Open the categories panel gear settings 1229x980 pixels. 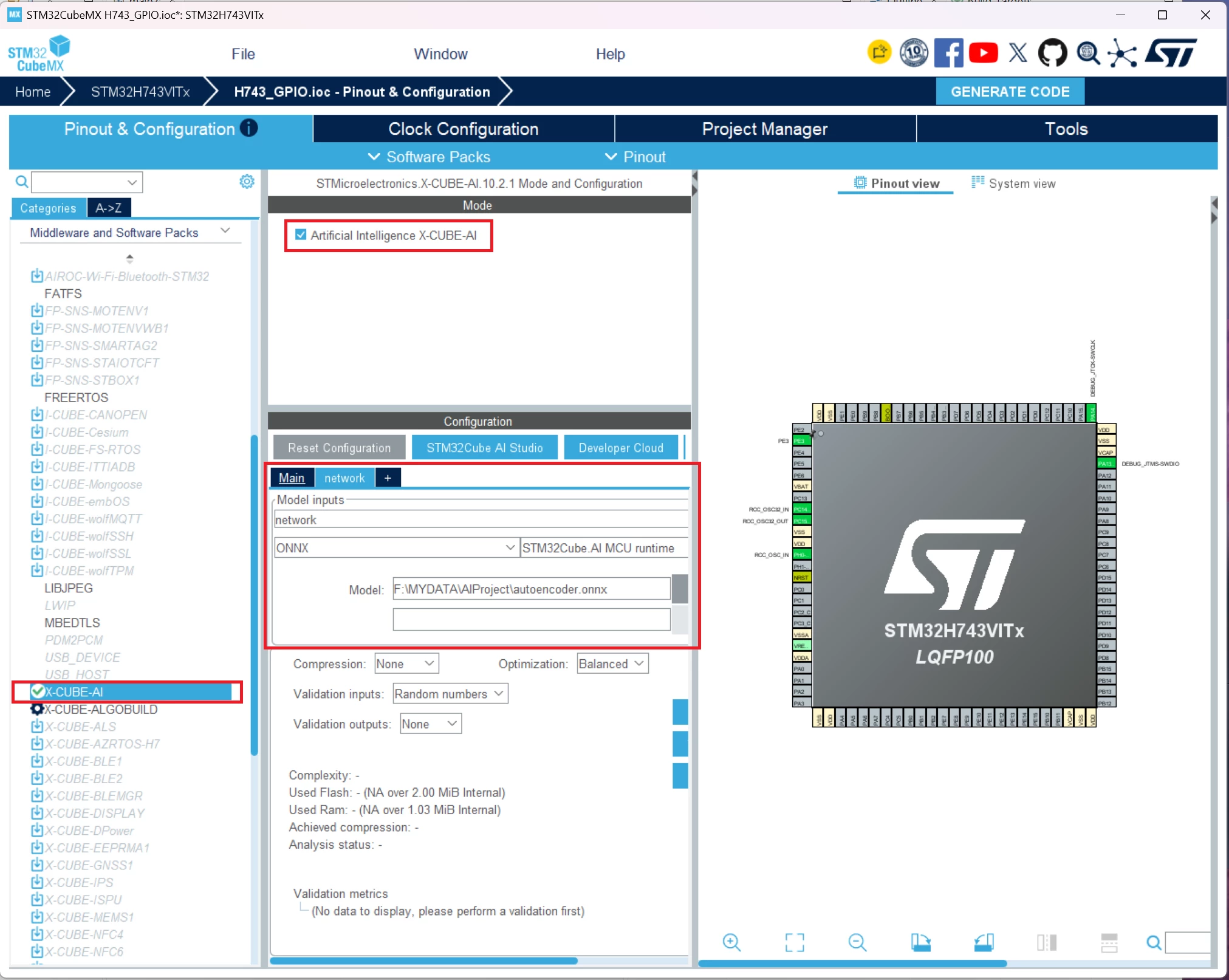[x=247, y=182]
